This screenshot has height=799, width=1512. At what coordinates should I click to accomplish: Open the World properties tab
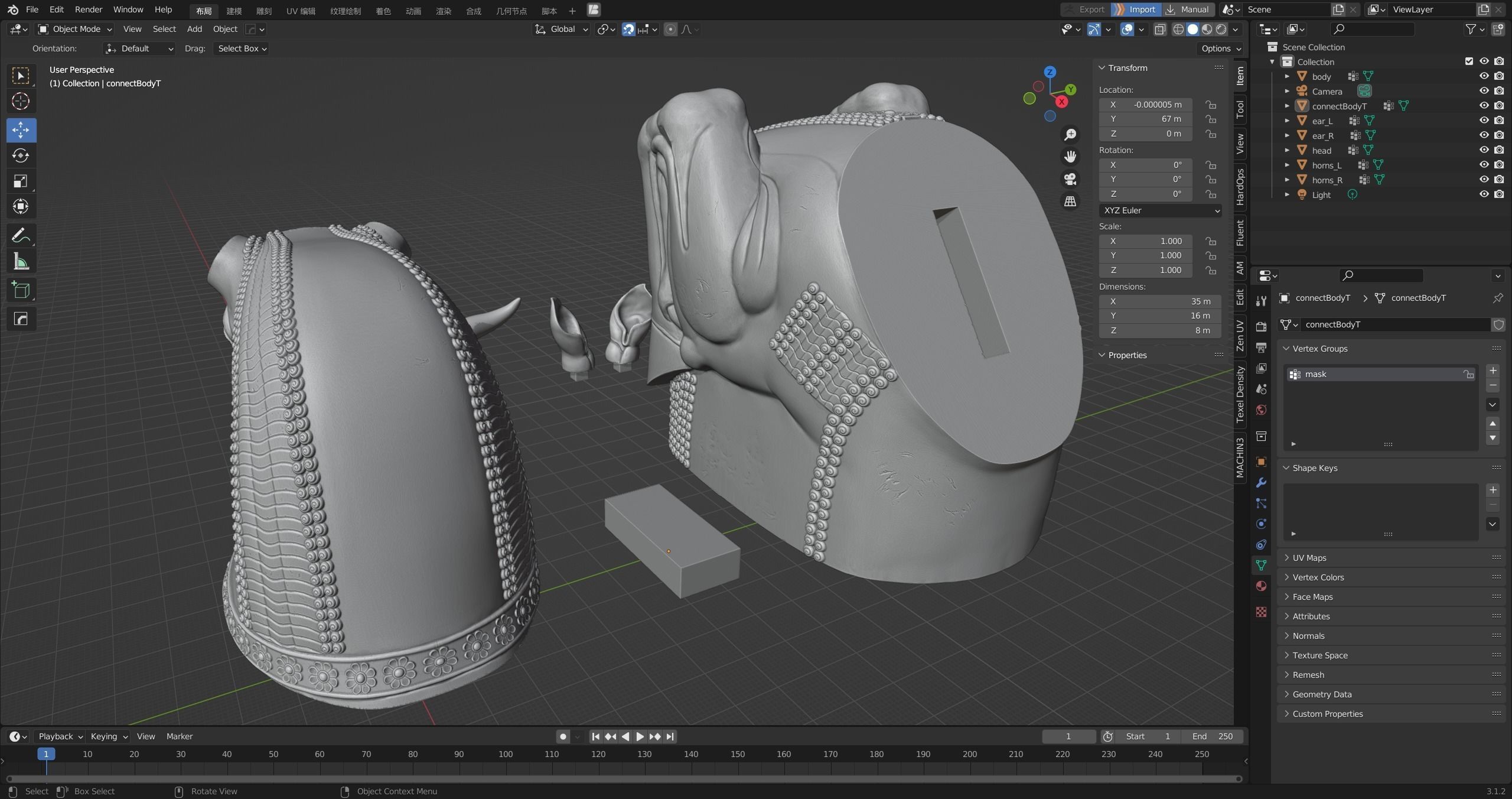pyautogui.click(x=1262, y=410)
